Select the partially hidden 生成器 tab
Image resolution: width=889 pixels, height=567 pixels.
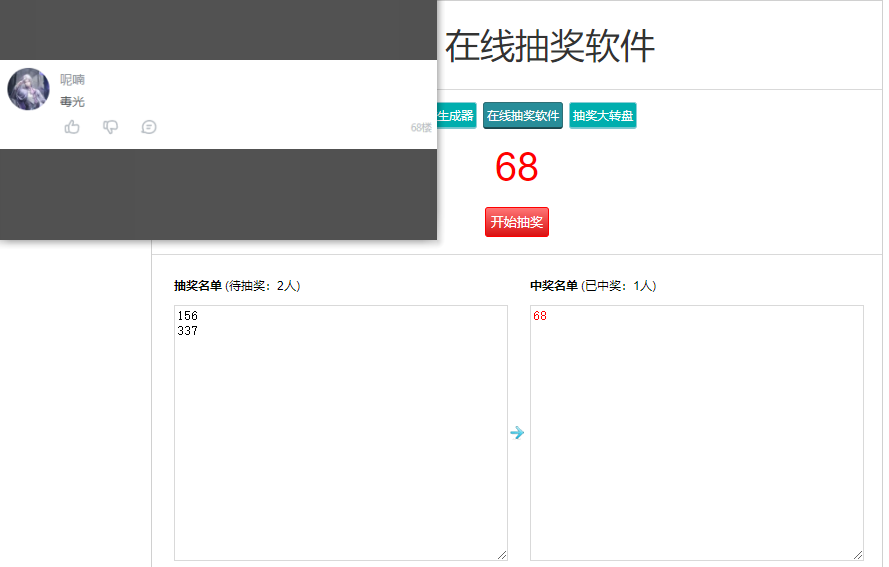pyautogui.click(x=456, y=116)
